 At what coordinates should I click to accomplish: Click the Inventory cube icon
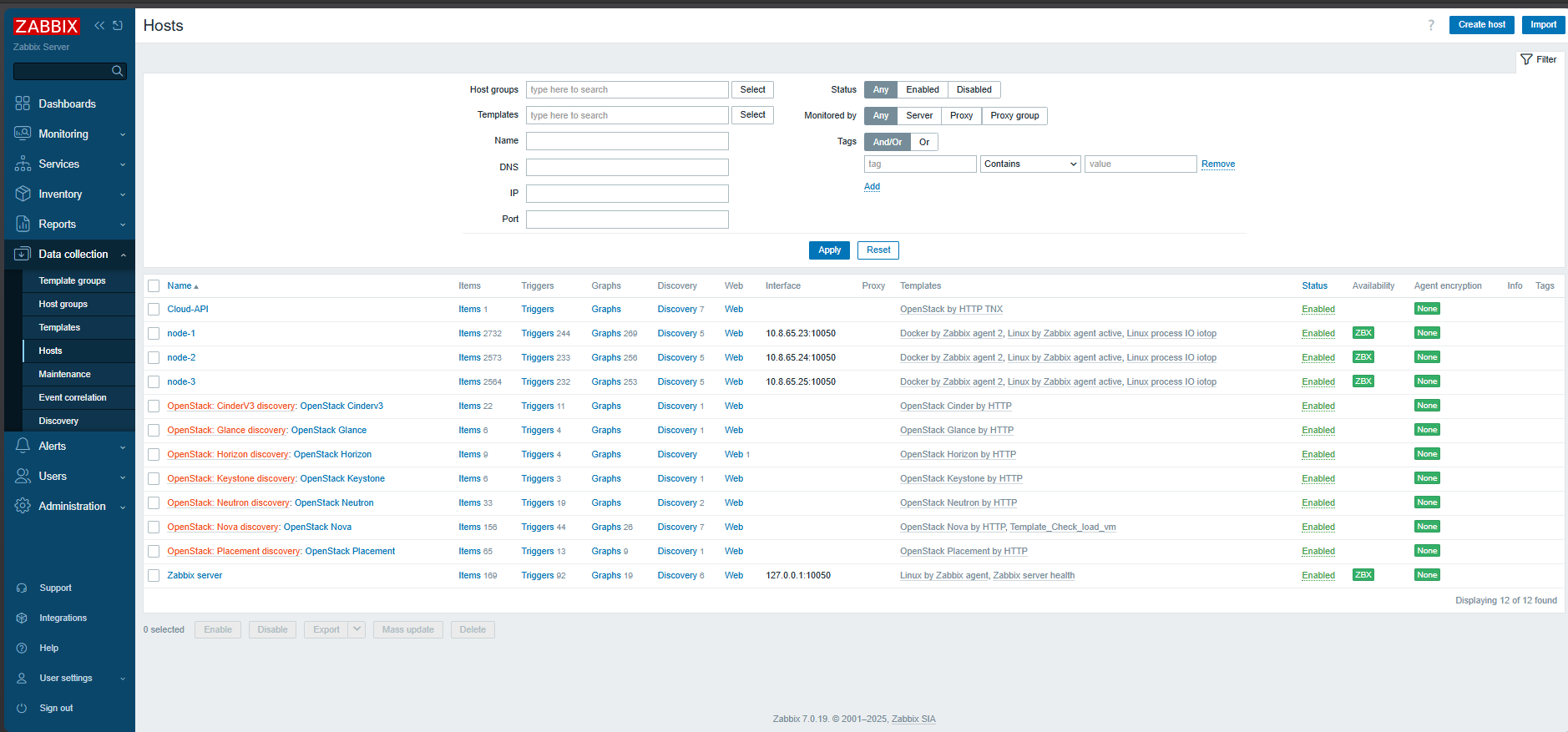click(x=23, y=194)
